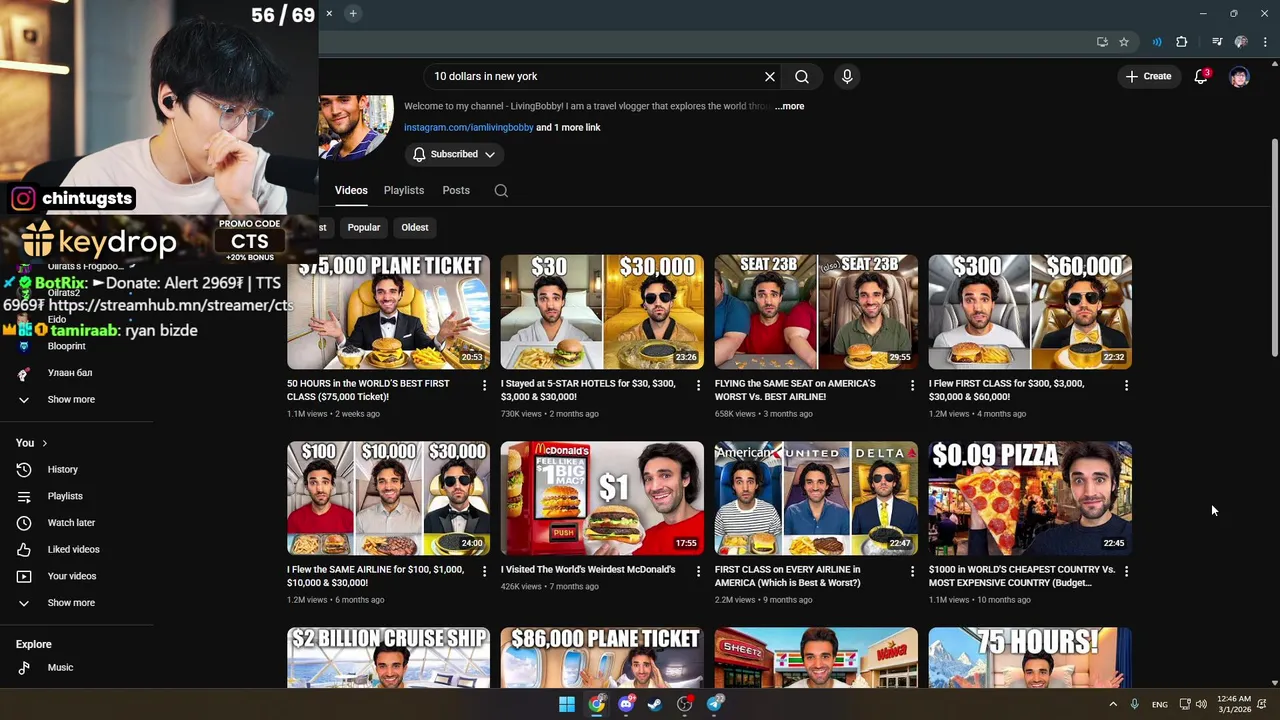The height and width of the screenshot is (720, 1280).
Task: Open Liked videos in the sidebar
Action: pos(76,549)
